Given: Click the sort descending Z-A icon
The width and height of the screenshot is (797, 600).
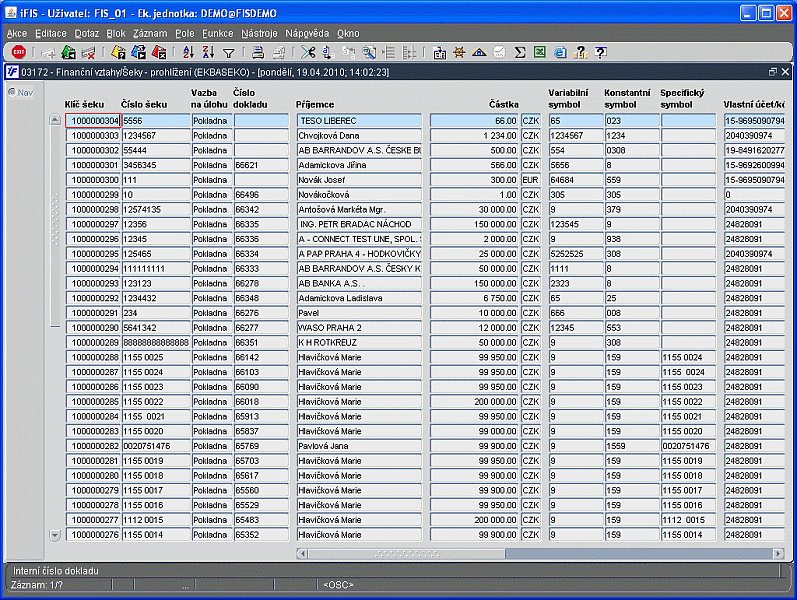Looking at the screenshot, I should pyautogui.click(x=208, y=52).
